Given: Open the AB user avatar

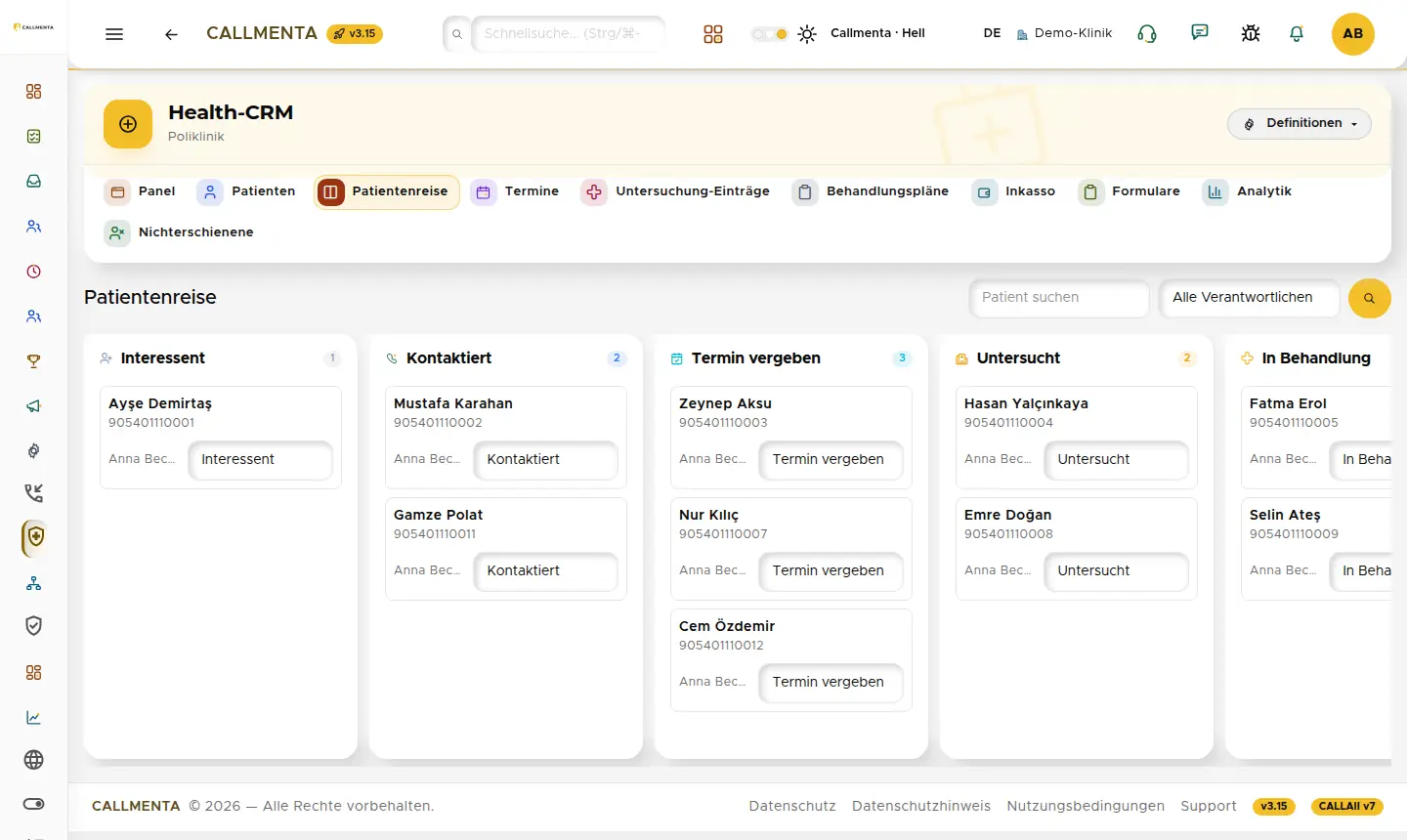Looking at the screenshot, I should click(1353, 34).
